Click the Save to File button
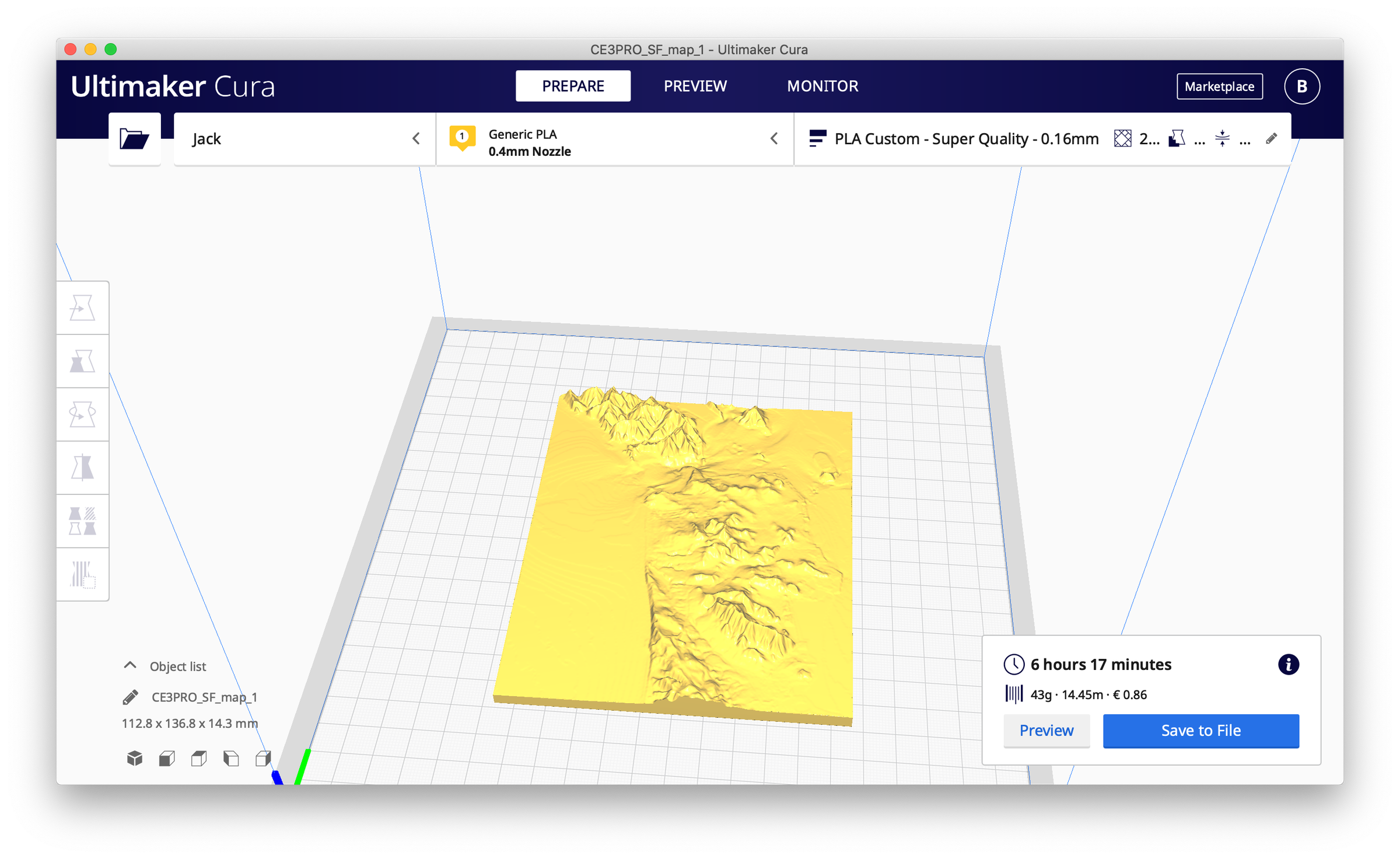 coord(1200,731)
